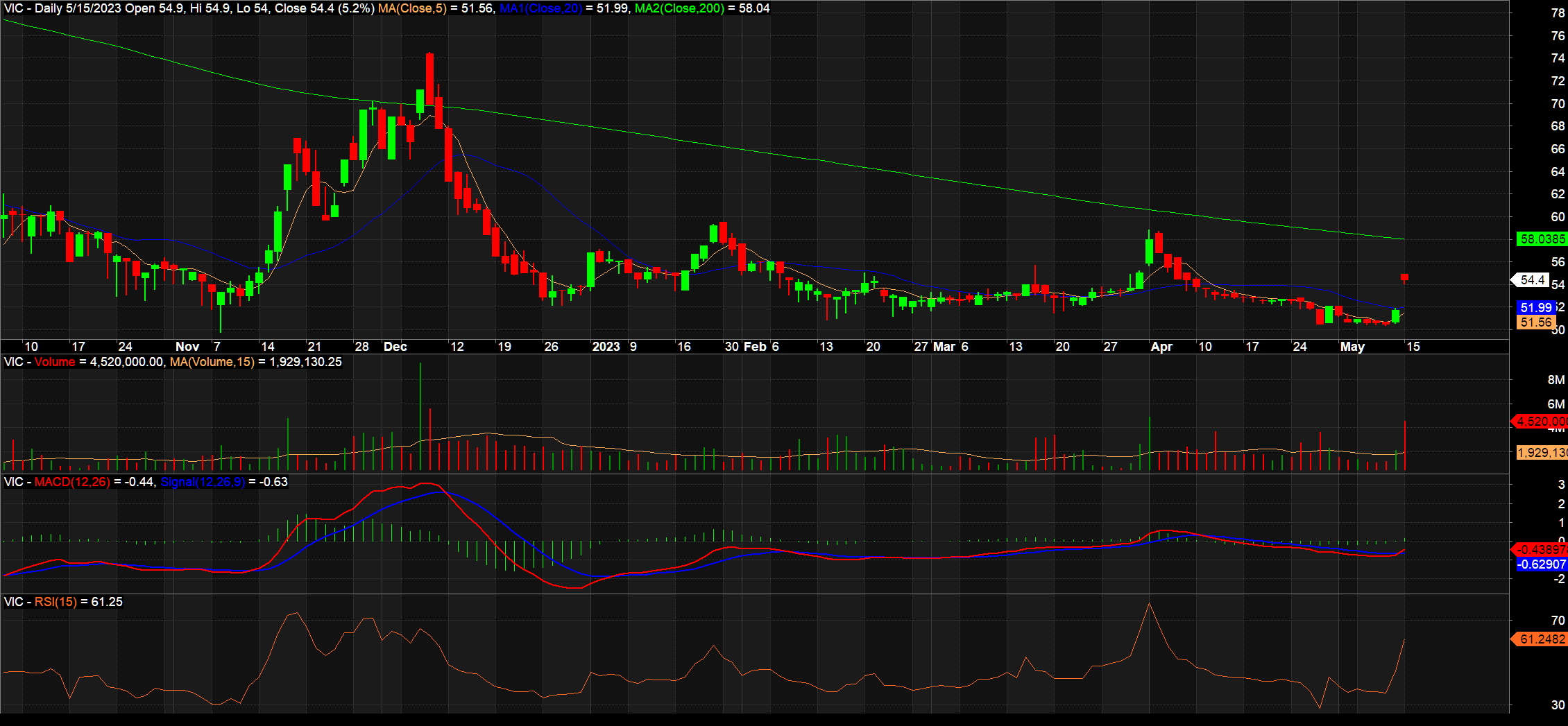Click the orange 61.2482 RSI value tag
Viewport: 1568px width, 726px height.
coord(1542,639)
